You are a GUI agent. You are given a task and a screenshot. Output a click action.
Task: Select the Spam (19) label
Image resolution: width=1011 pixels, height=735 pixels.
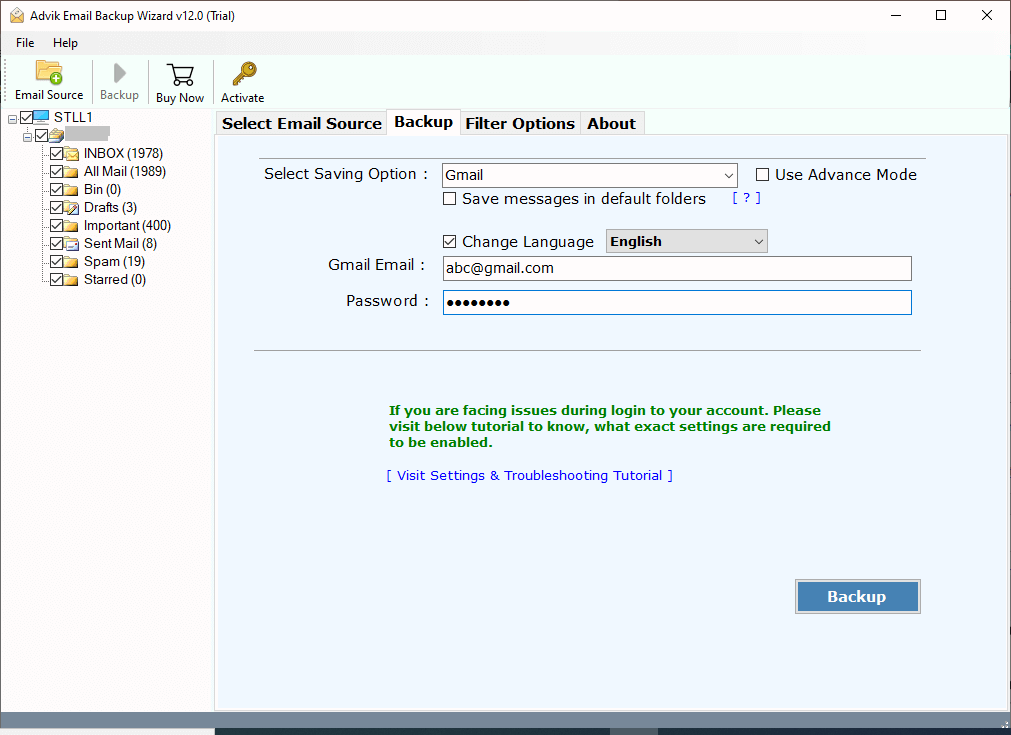click(x=114, y=262)
